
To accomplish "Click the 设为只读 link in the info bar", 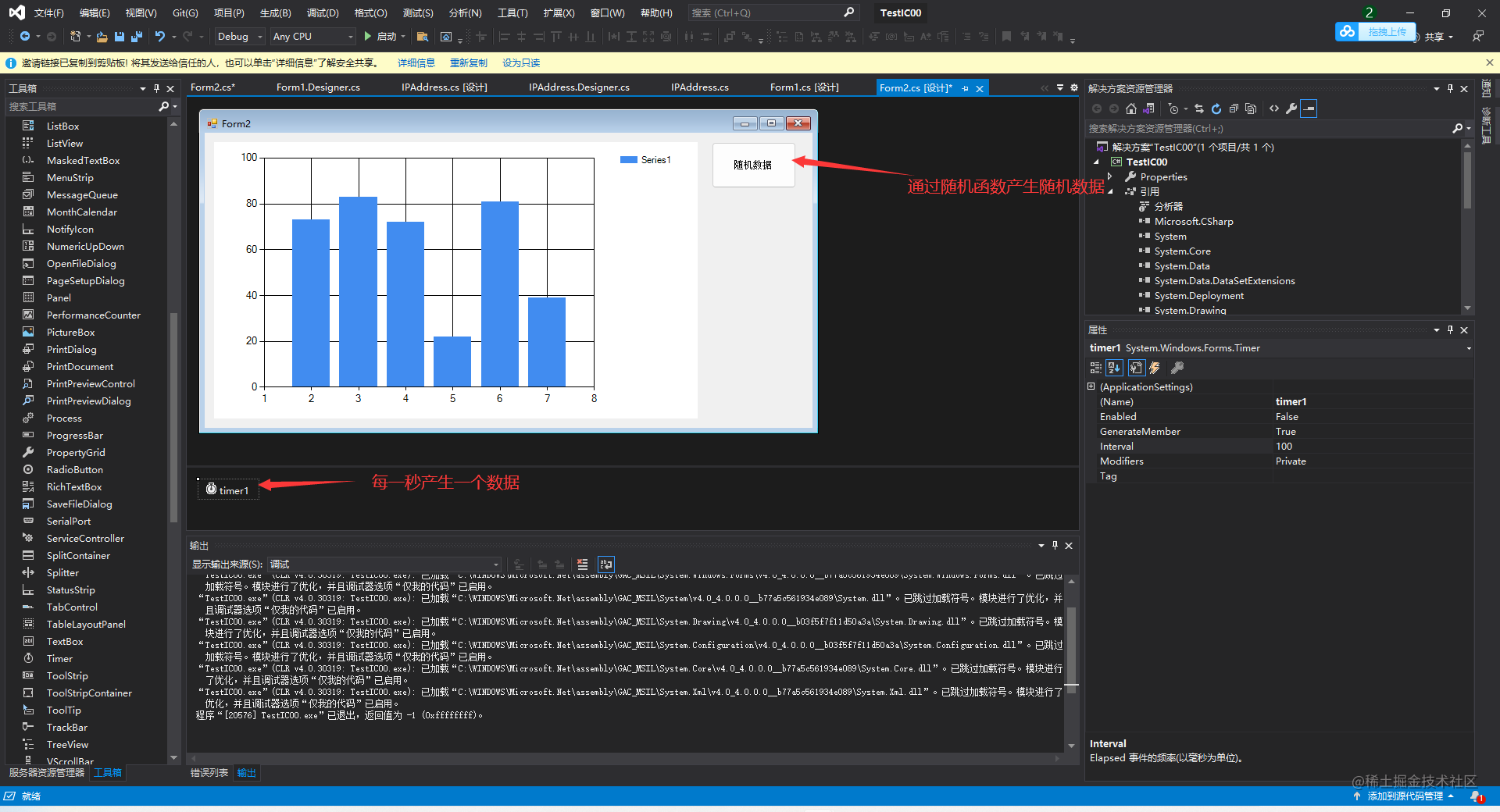I will (x=521, y=63).
